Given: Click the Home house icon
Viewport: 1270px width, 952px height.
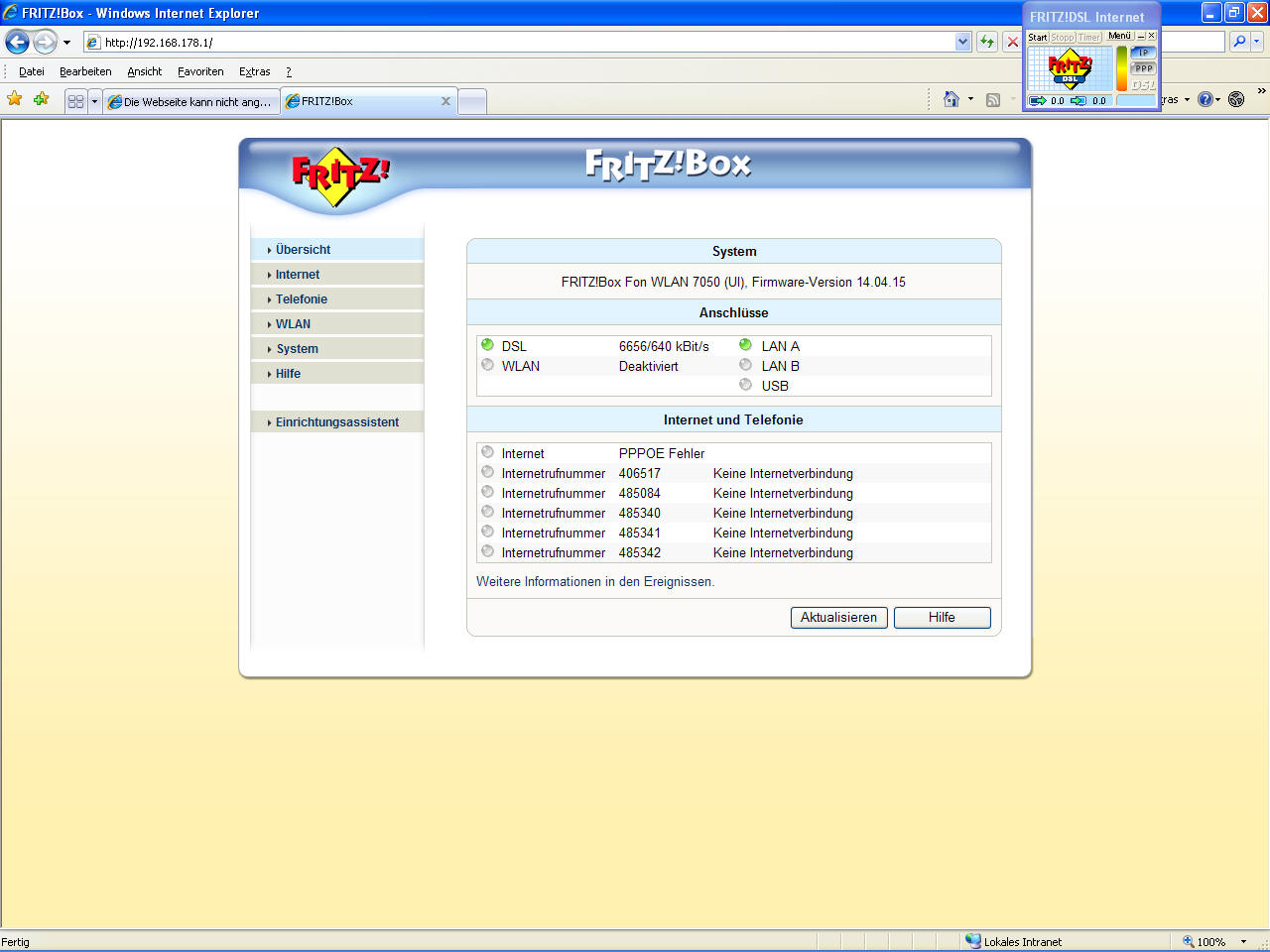Looking at the screenshot, I should [952, 99].
